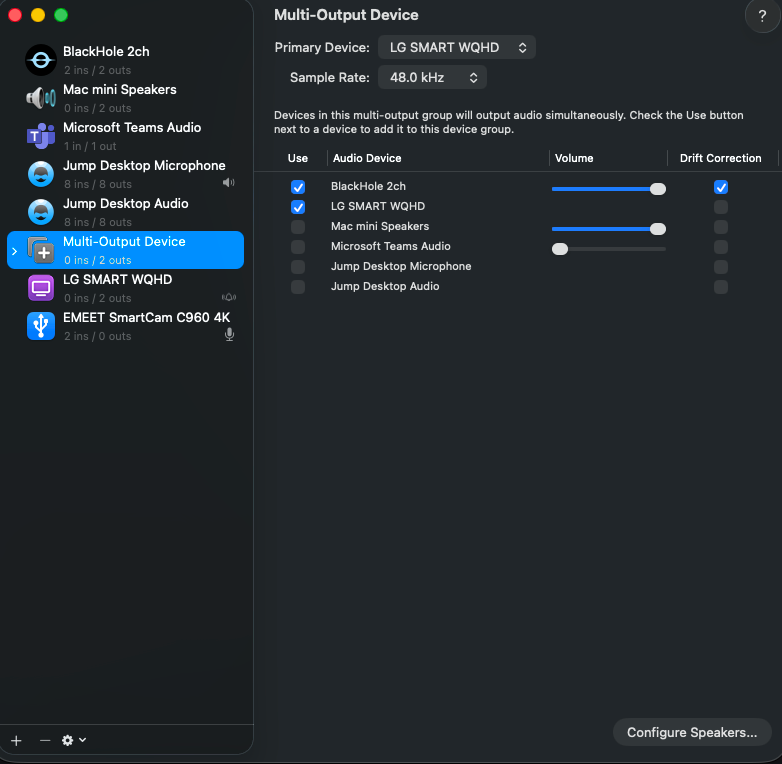The width and height of the screenshot is (782, 764).
Task: Click the BlackHole 2ch row name in table
Action: pyautogui.click(x=368, y=186)
